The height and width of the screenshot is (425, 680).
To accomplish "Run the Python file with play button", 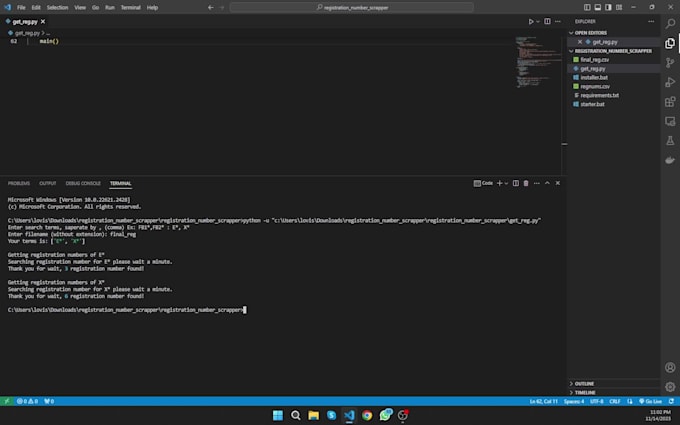I will tap(531, 21).
